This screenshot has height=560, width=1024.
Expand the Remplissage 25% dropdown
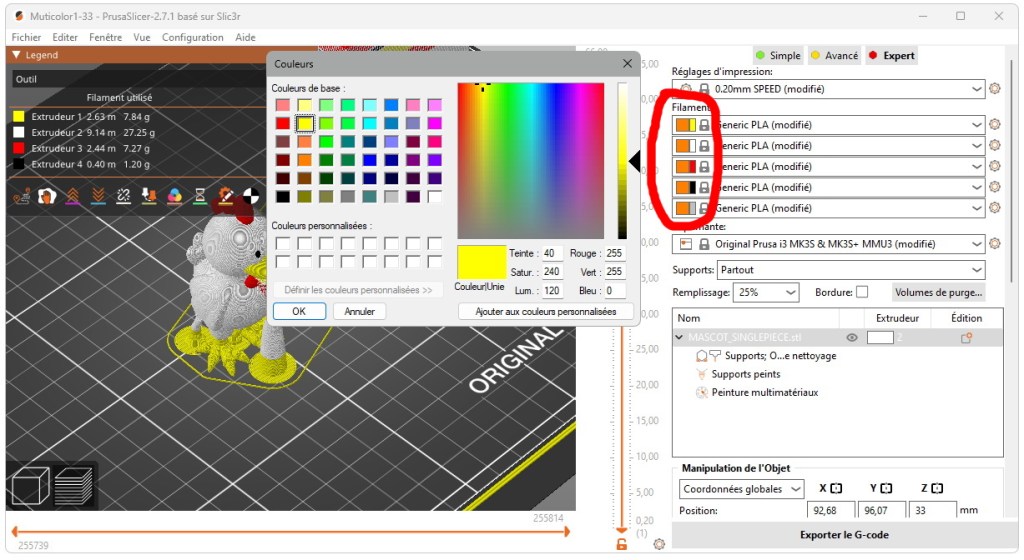(x=766, y=292)
